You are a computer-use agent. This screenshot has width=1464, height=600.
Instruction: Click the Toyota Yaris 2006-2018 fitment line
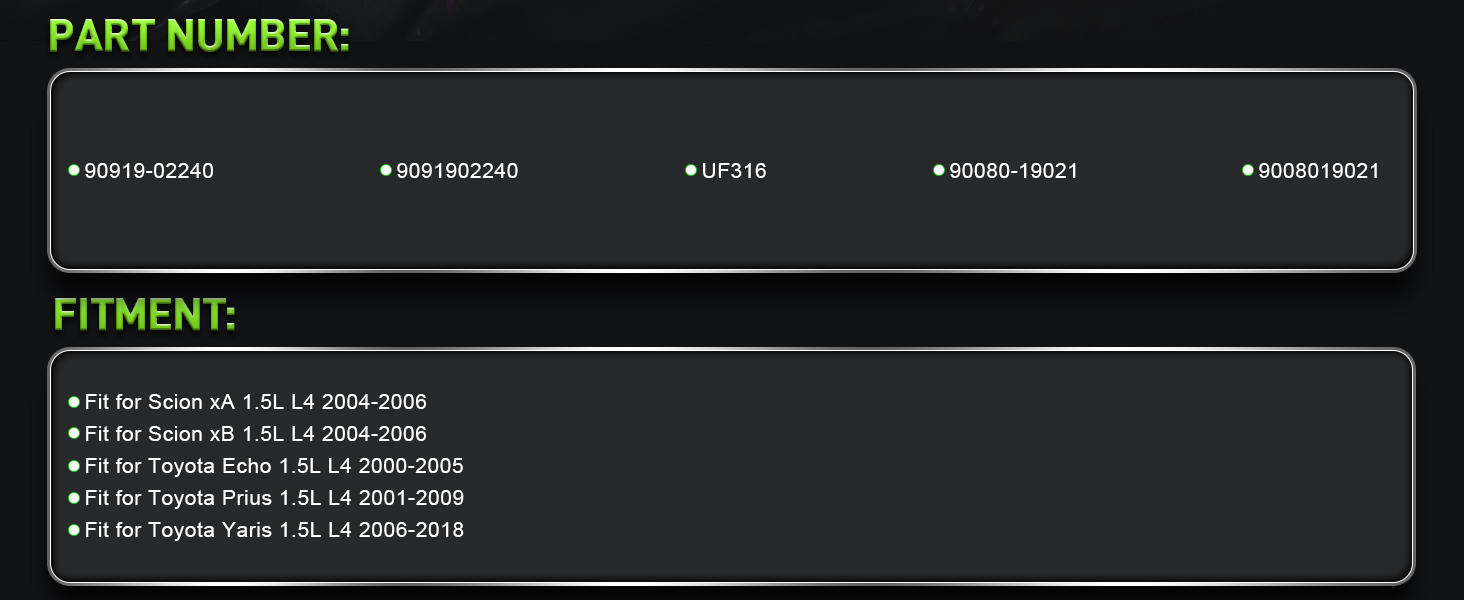point(274,530)
